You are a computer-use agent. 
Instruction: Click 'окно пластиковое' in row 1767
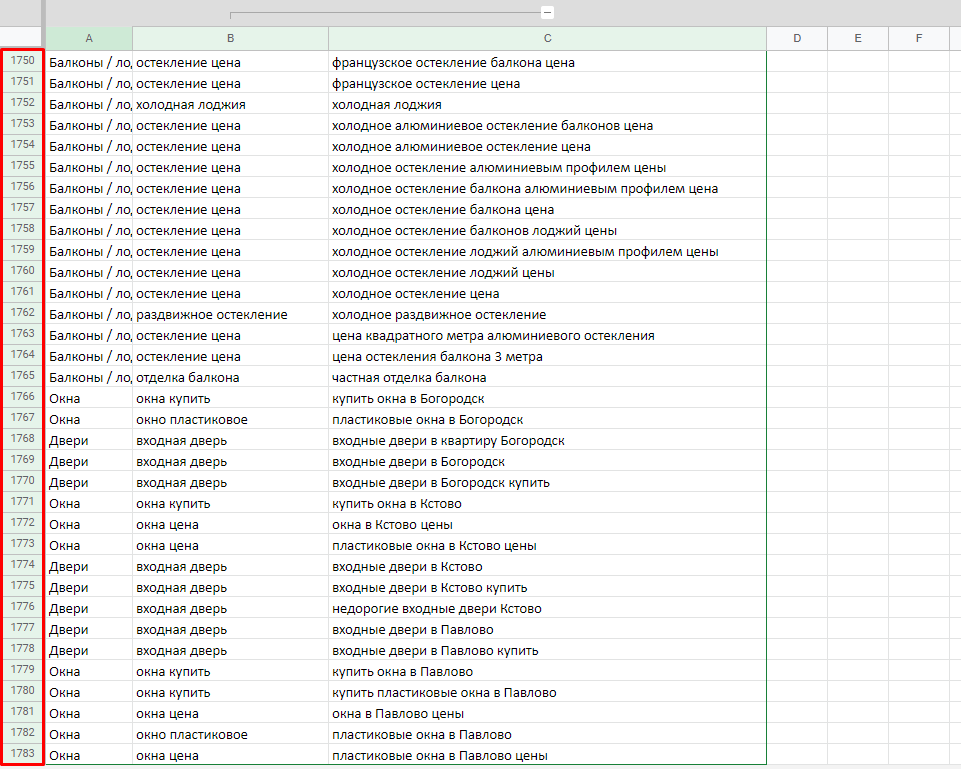pos(230,420)
